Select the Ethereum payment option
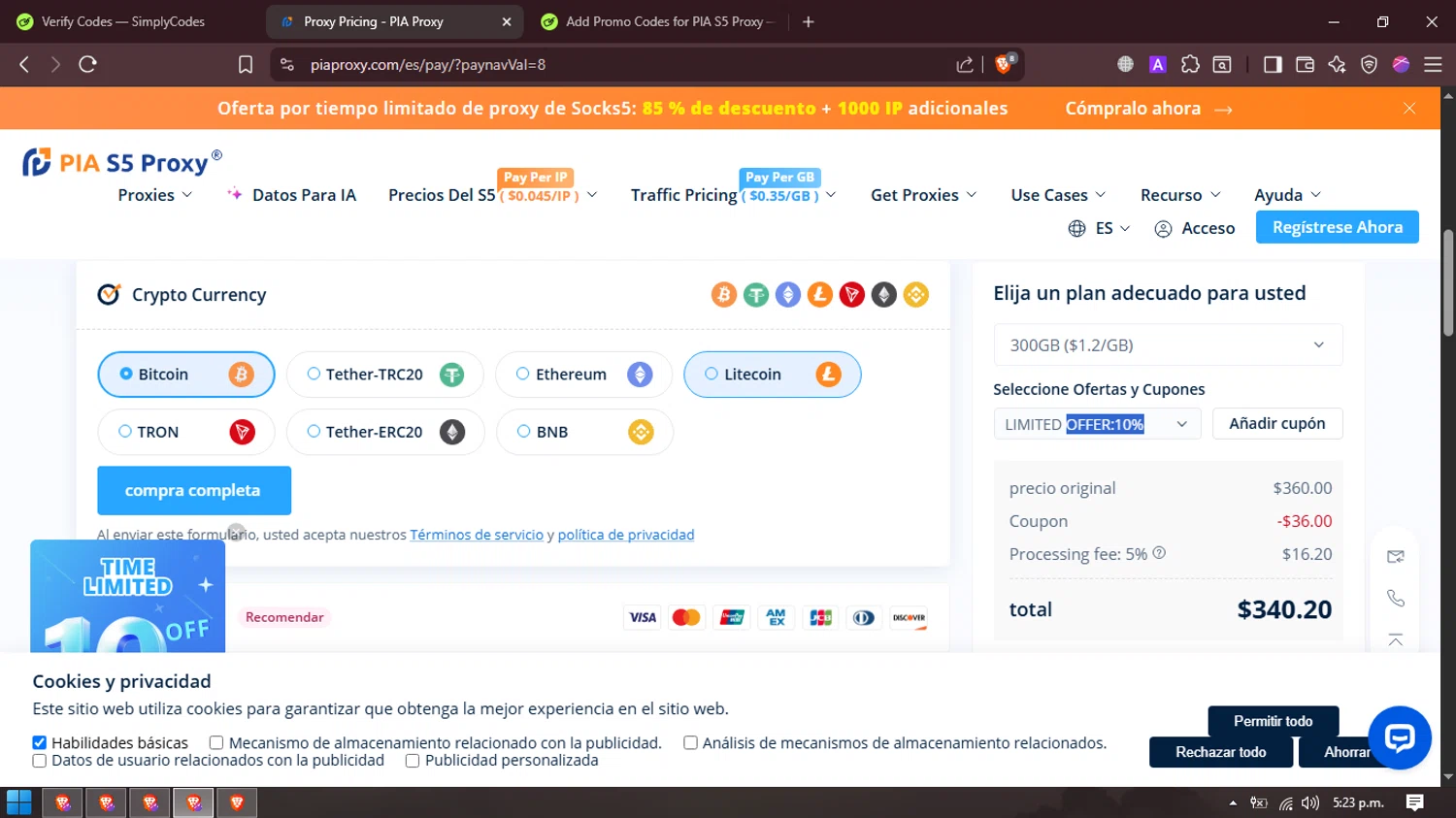 tap(584, 375)
